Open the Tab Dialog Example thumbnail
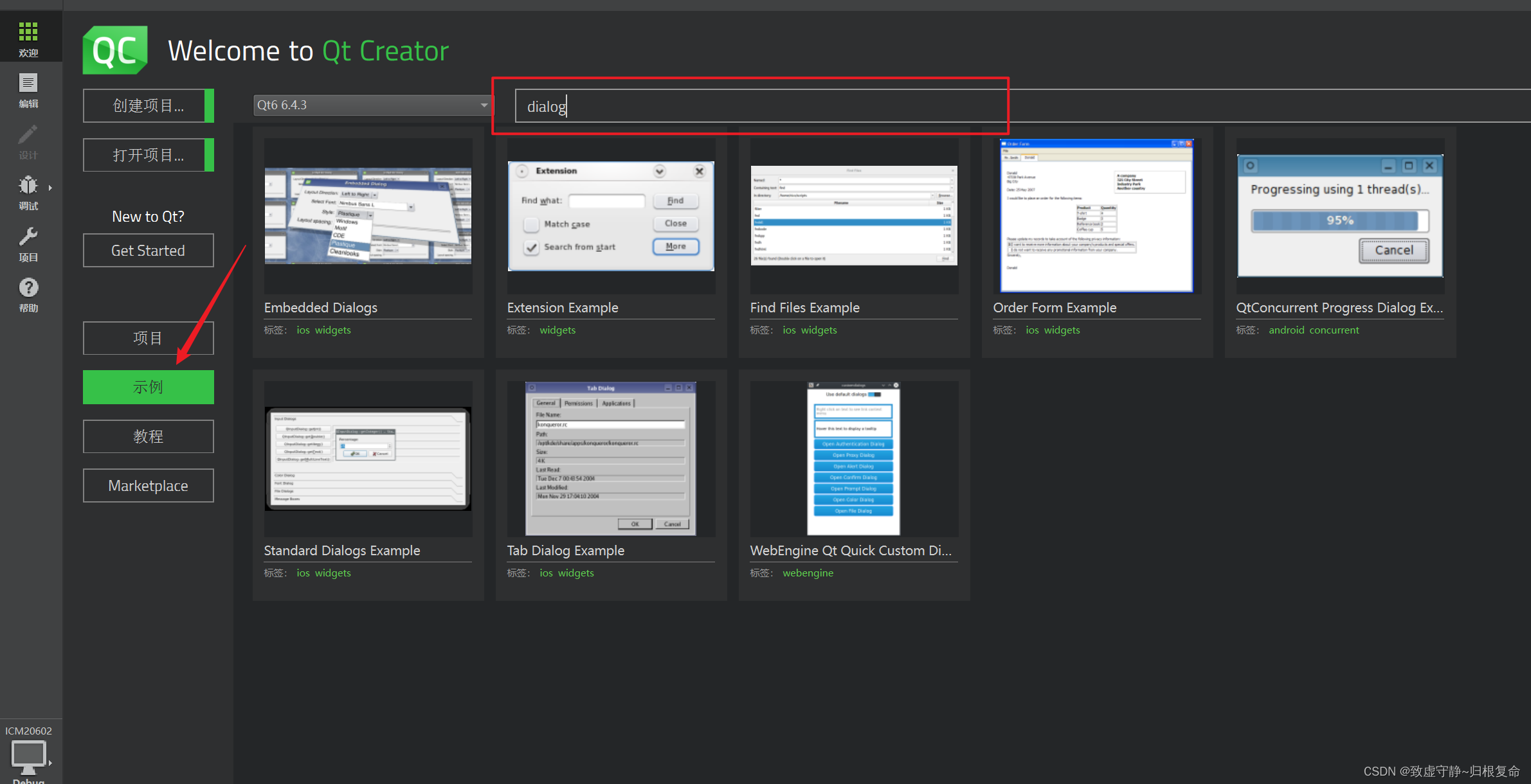 [610, 459]
